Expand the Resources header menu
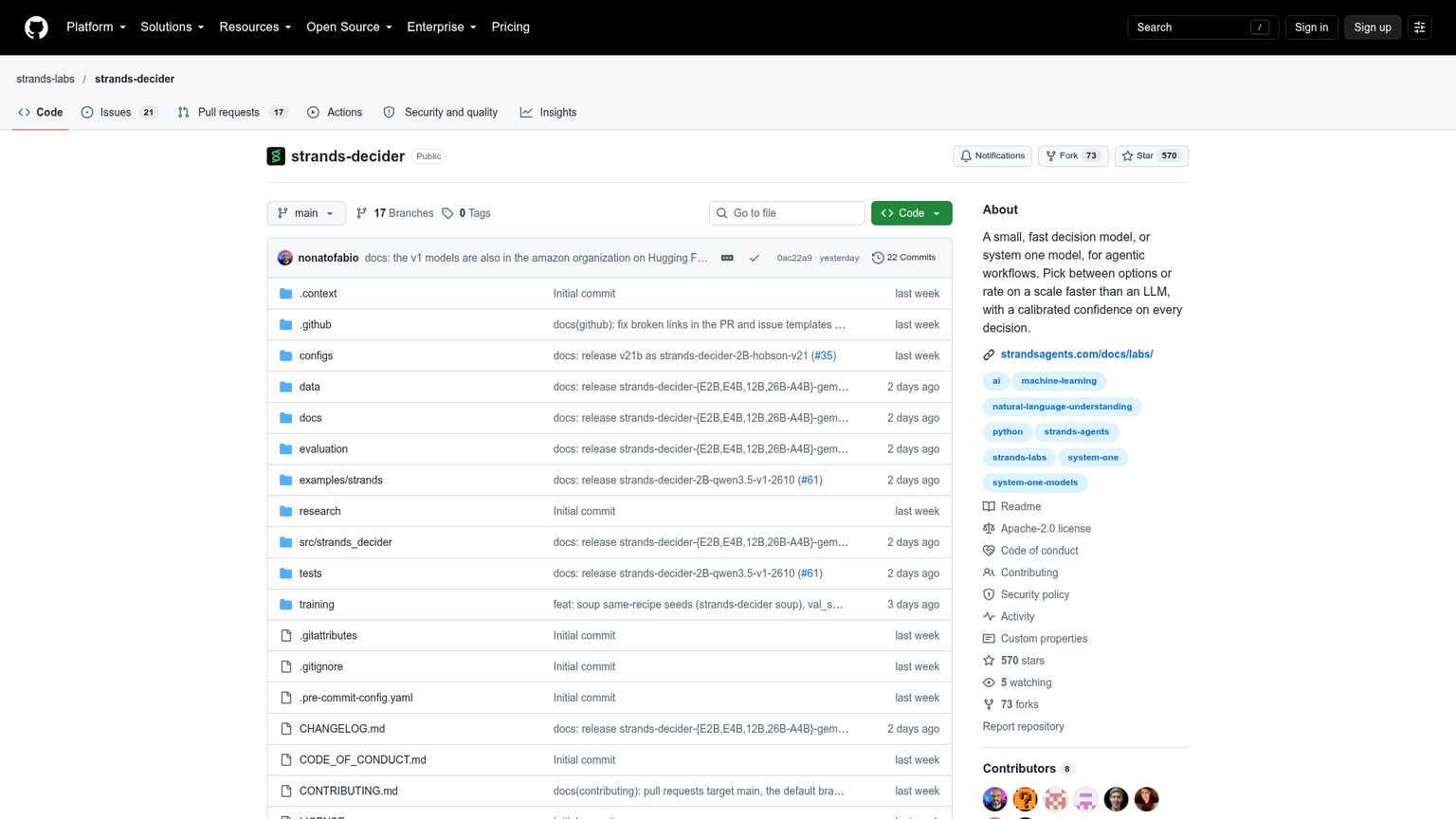The width and height of the screenshot is (1456, 819). coord(255,27)
